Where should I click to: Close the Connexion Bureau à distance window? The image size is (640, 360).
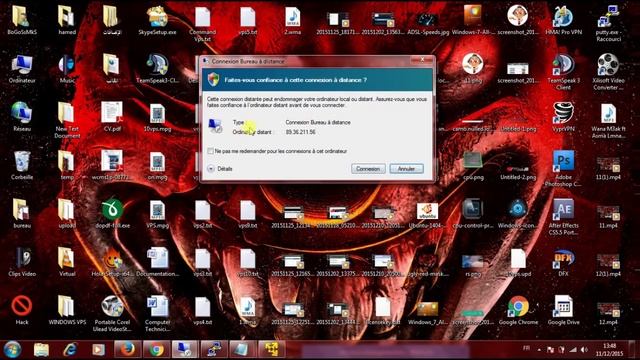(x=422, y=60)
